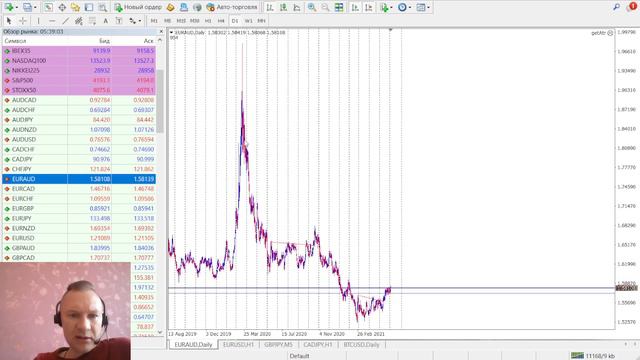
Task: Select the Crosshair tool
Action: coord(22,20)
